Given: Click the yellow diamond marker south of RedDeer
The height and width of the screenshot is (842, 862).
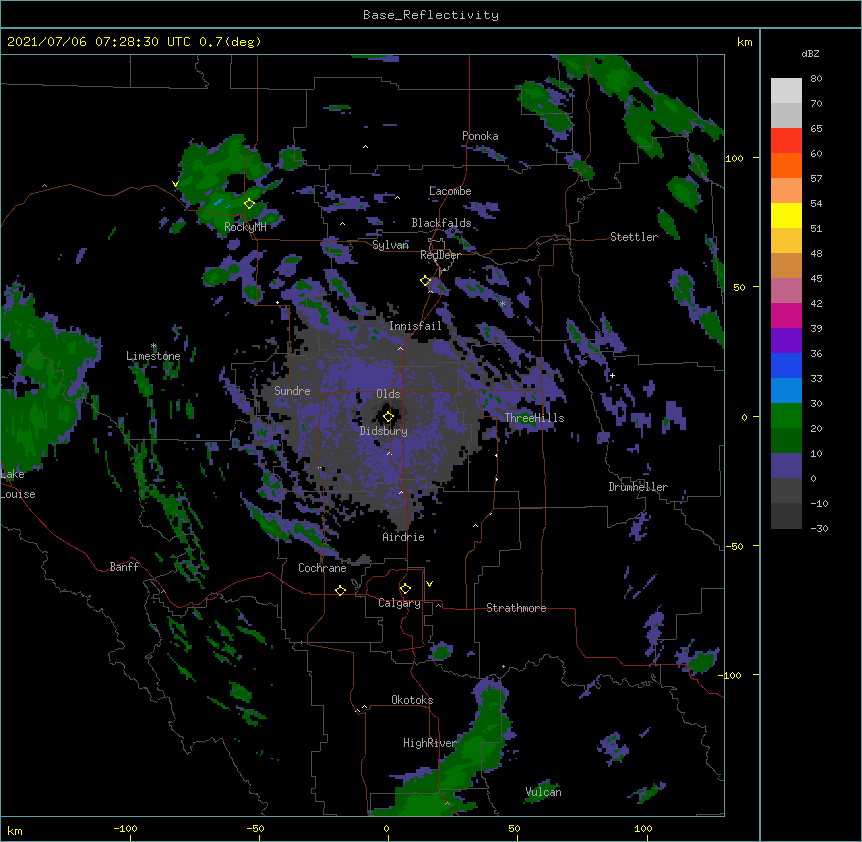Looking at the screenshot, I should click(x=425, y=281).
